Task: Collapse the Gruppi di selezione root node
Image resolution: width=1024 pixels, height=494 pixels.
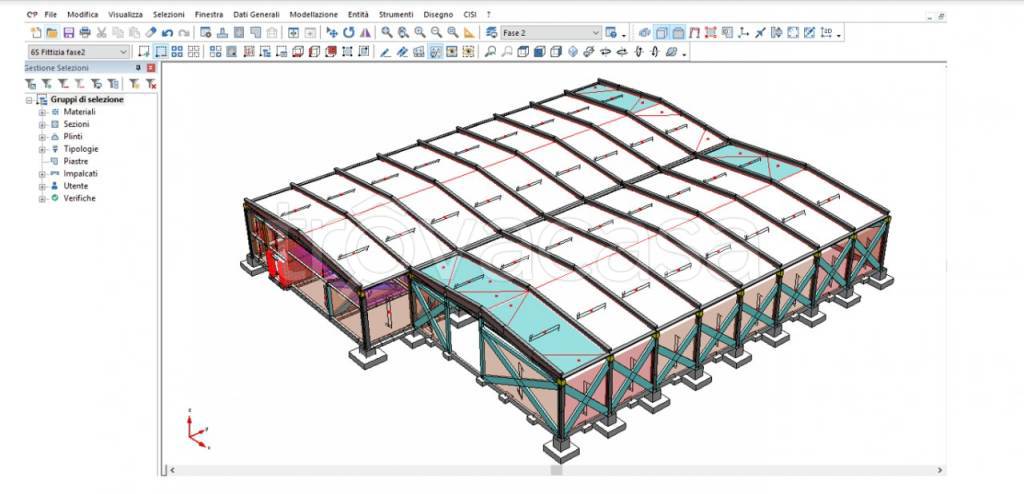Action: pos(29,100)
